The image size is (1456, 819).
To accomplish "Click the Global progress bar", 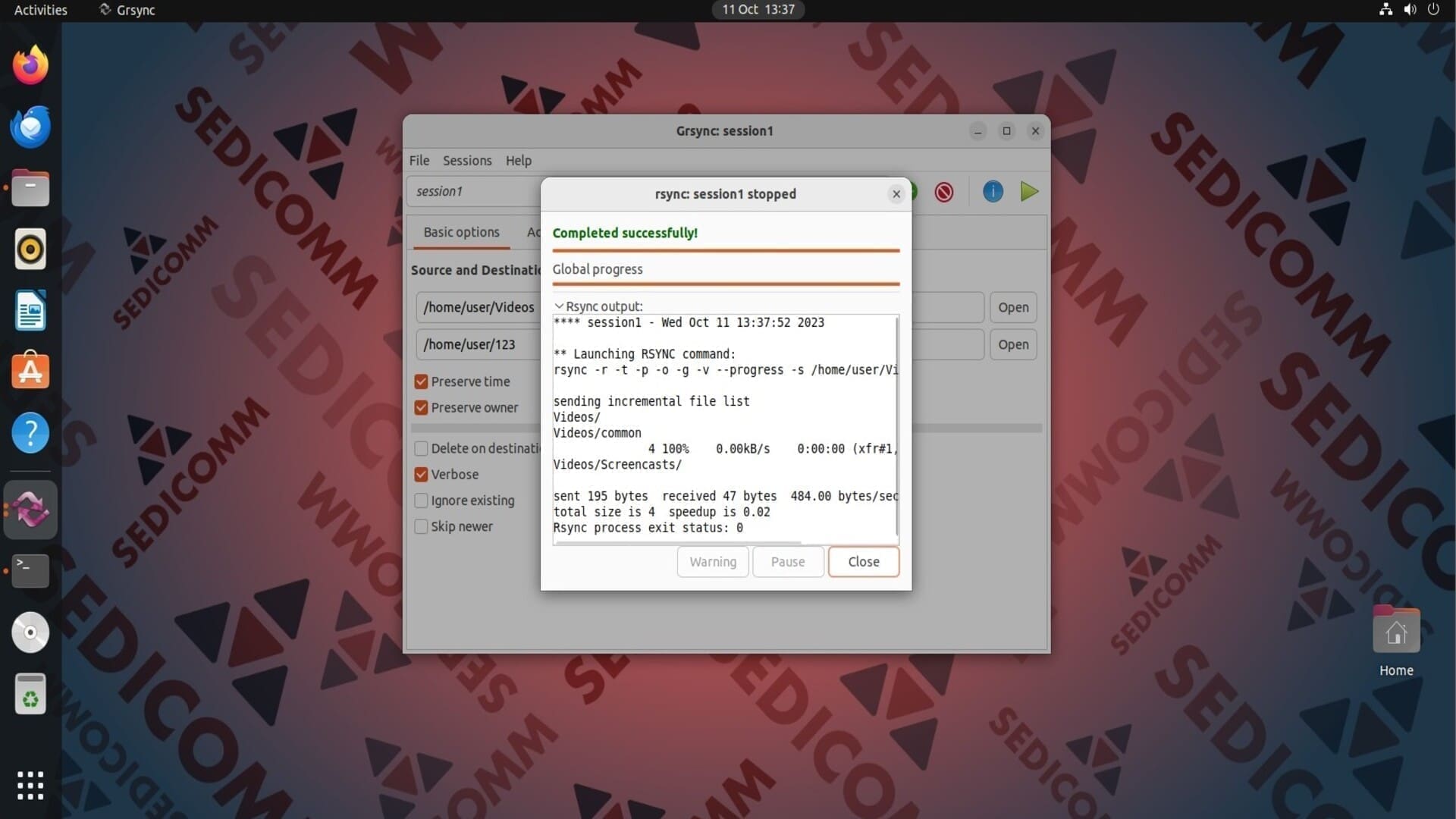I will tap(726, 284).
